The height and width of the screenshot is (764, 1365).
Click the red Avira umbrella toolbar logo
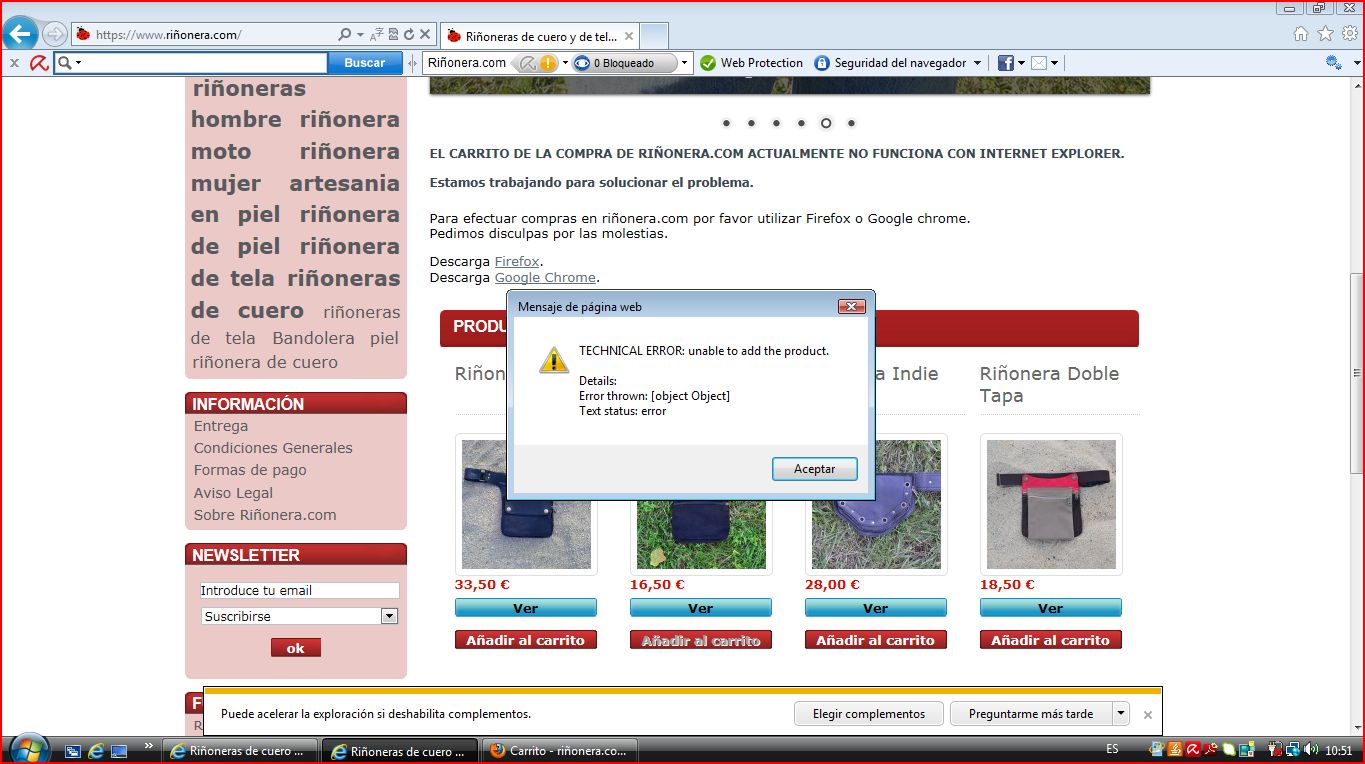click(x=39, y=63)
